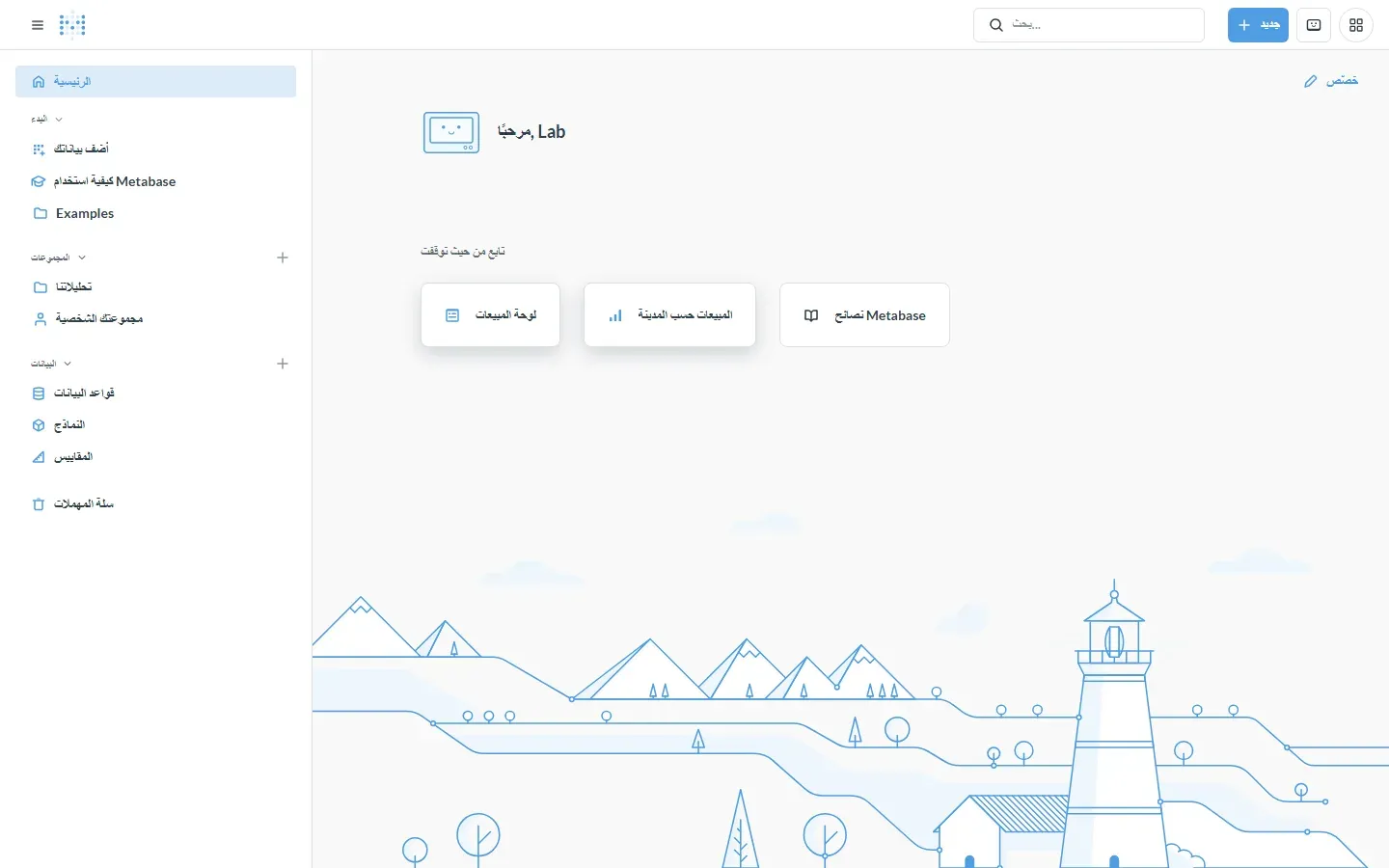Collapse the البدء section chevron
Viewport: 1389px width, 868px height.
[x=59, y=120]
